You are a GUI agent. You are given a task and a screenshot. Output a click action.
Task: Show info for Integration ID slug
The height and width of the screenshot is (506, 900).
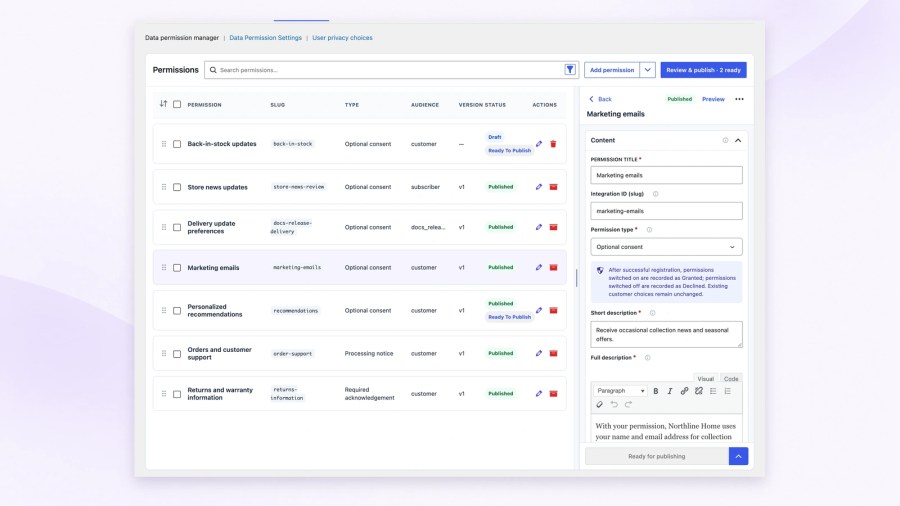(x=655, y=194)
